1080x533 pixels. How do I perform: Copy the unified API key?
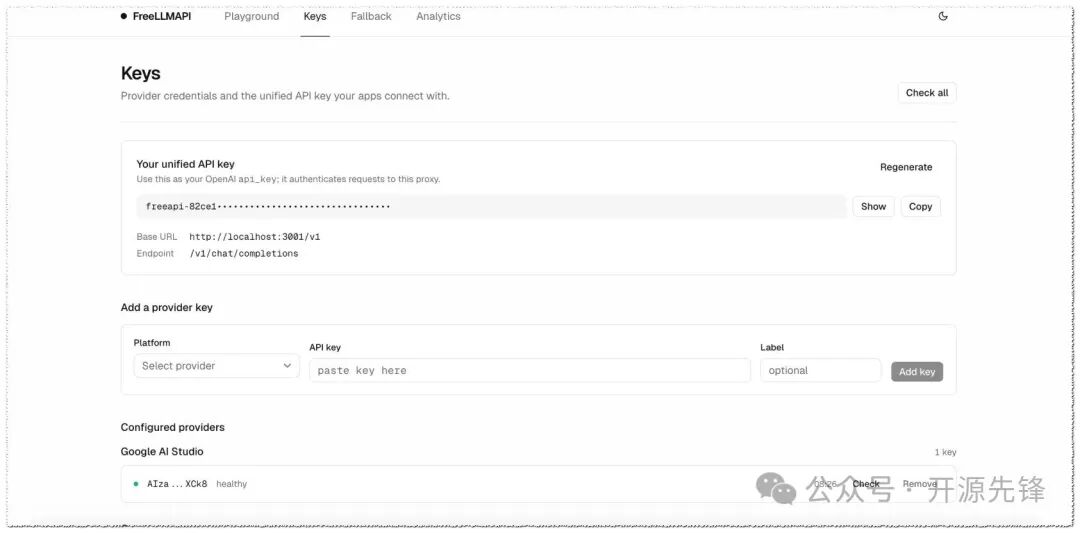920,207
